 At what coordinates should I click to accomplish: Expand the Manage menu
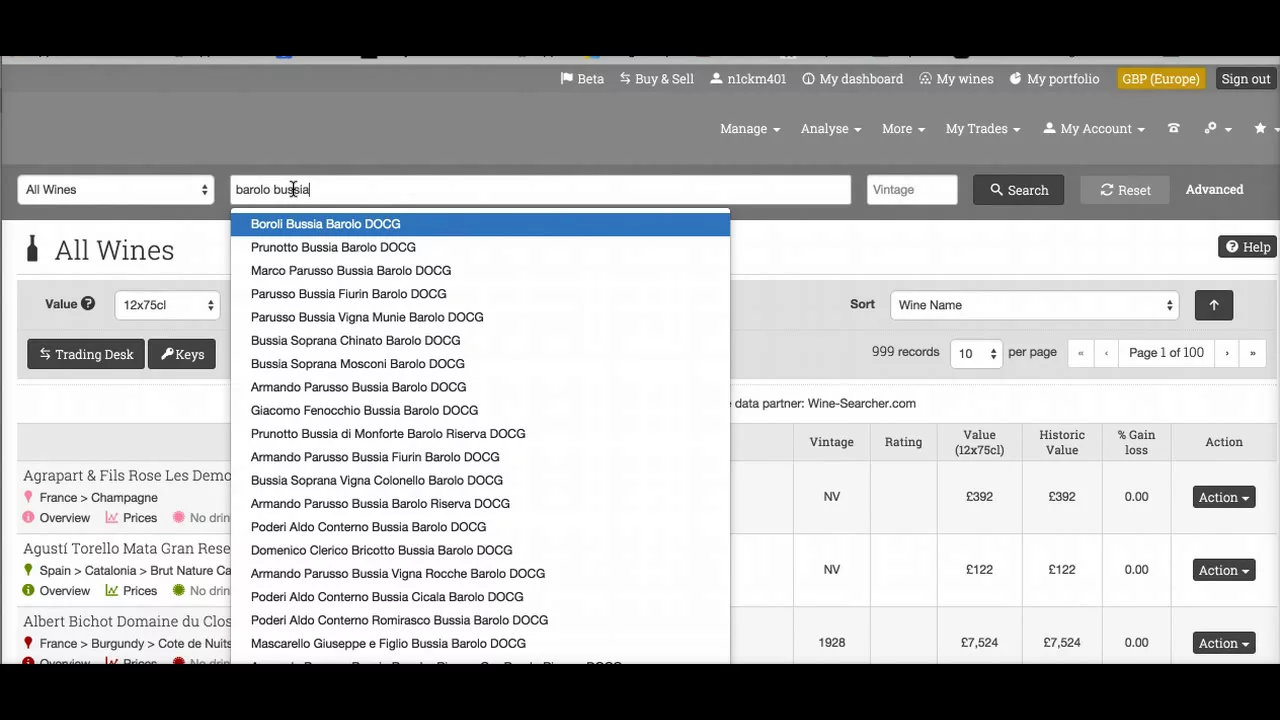click(750, 129)
